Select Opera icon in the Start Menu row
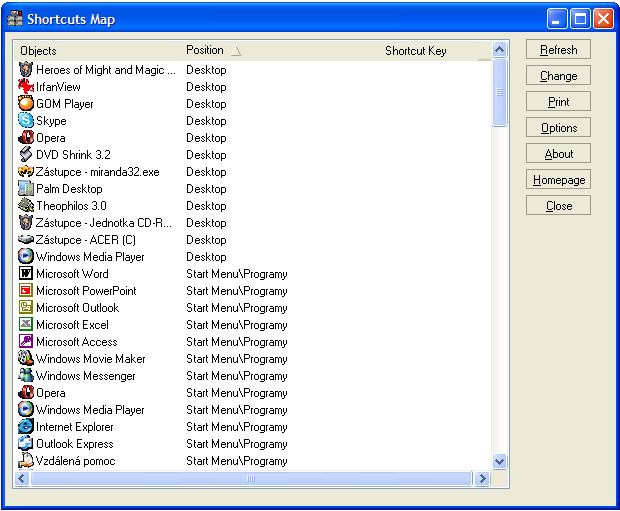 click(x=26, y=393)
